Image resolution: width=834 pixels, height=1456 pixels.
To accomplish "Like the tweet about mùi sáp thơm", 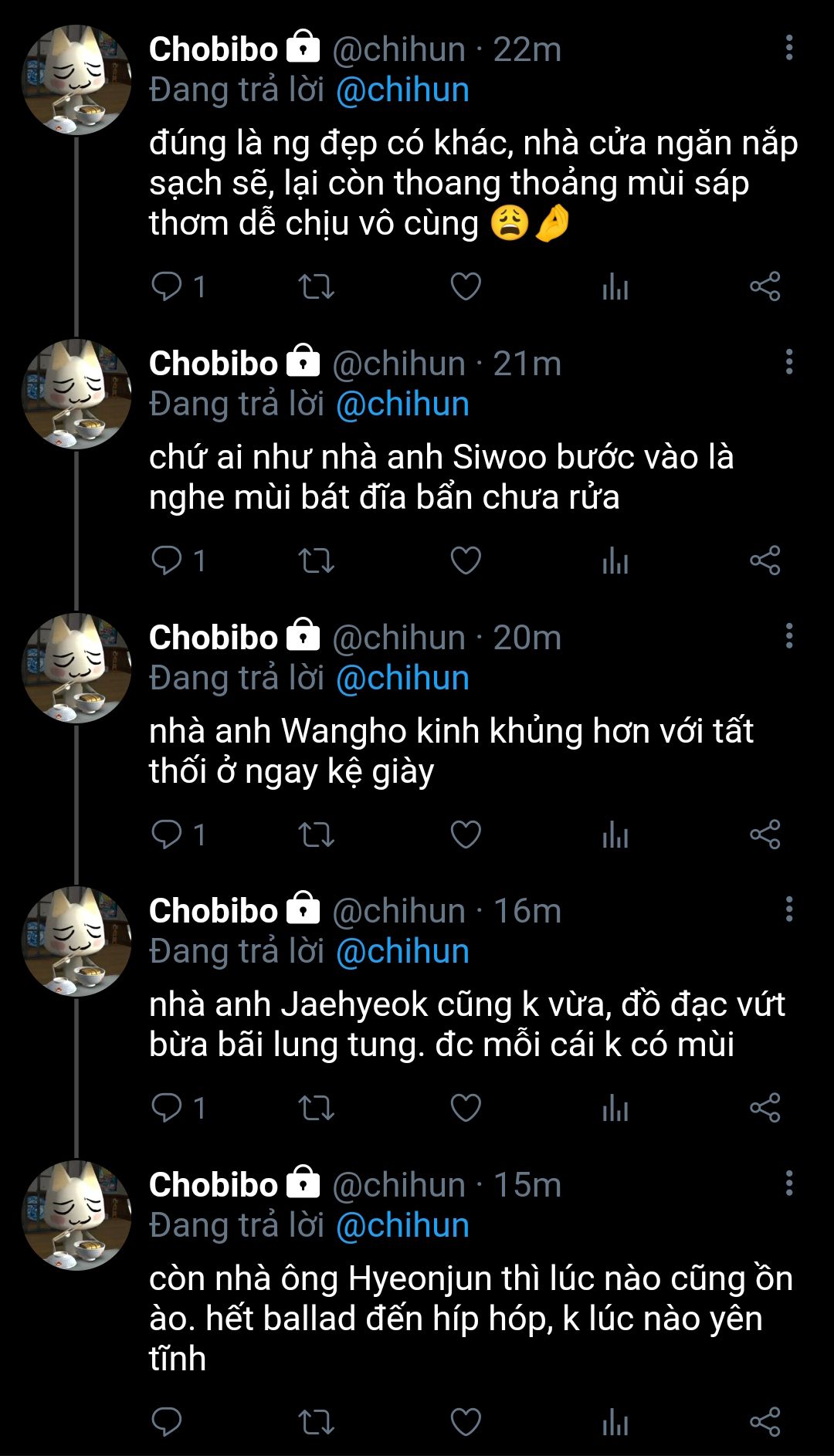I will pos(466,286).
